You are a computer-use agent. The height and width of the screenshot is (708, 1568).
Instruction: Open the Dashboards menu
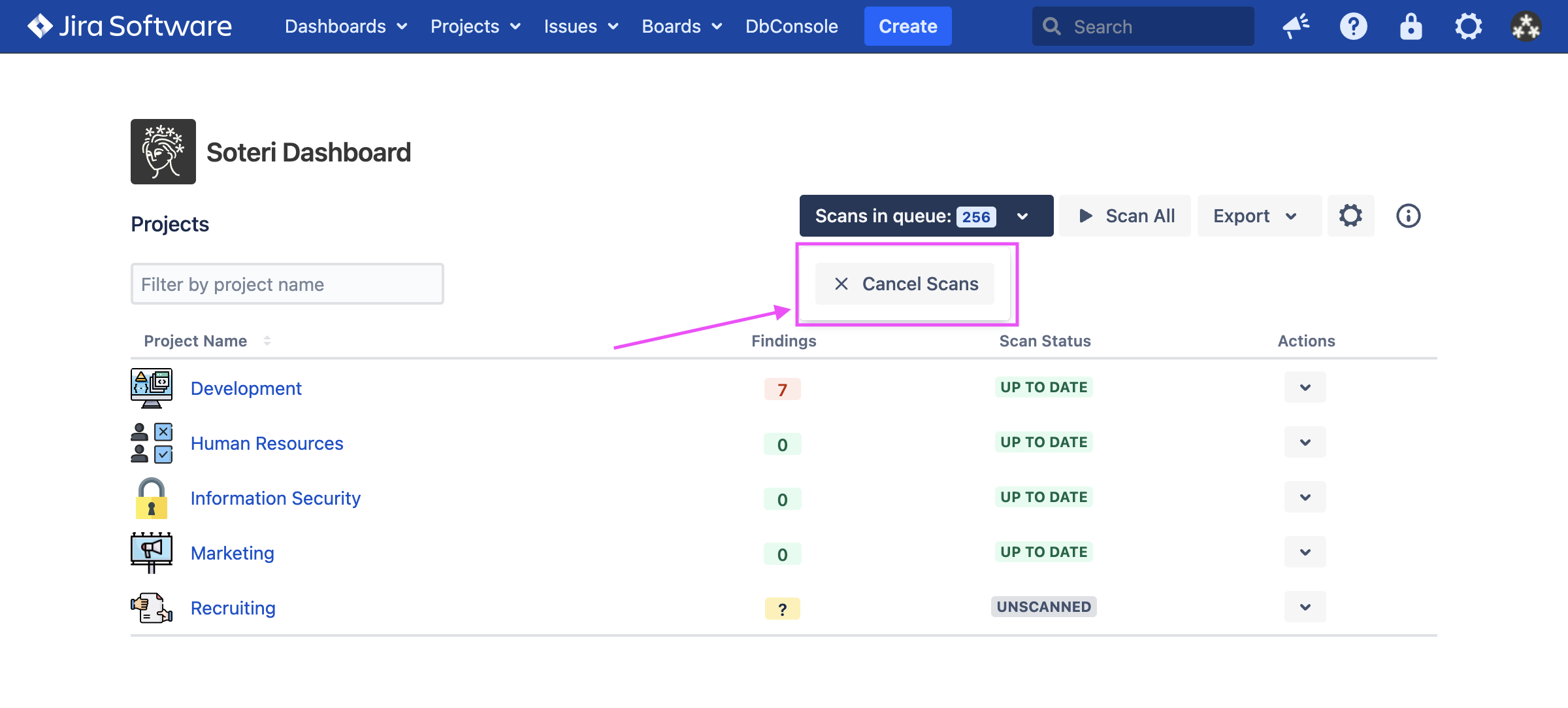pyautogui.click(x=346, y=26)
